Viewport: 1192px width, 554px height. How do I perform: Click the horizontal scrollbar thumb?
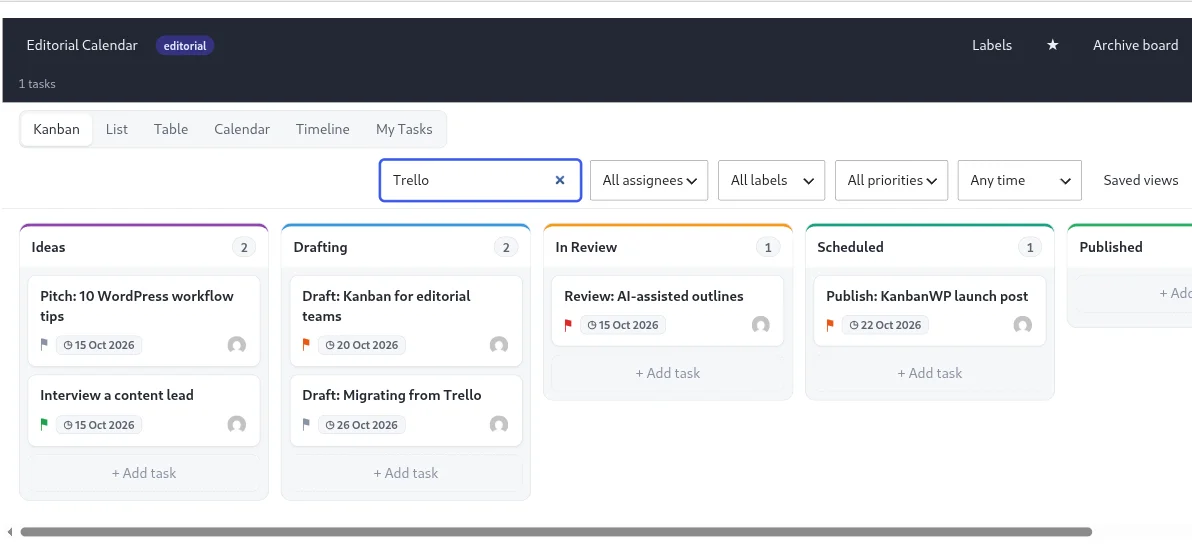pyautogui.click(x=556, y=532)
